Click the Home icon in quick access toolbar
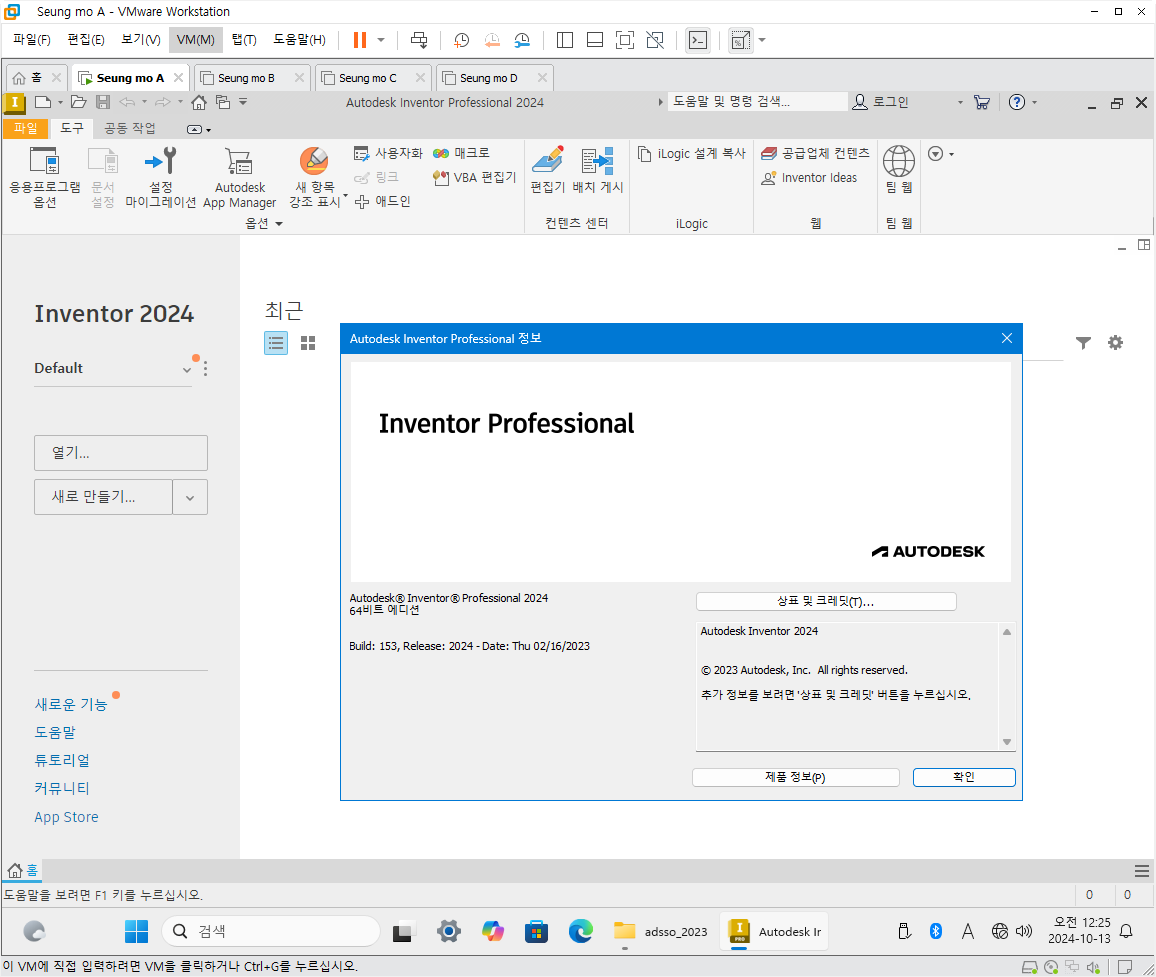Viewport: 1156px width, 977px height. point(199,102)
